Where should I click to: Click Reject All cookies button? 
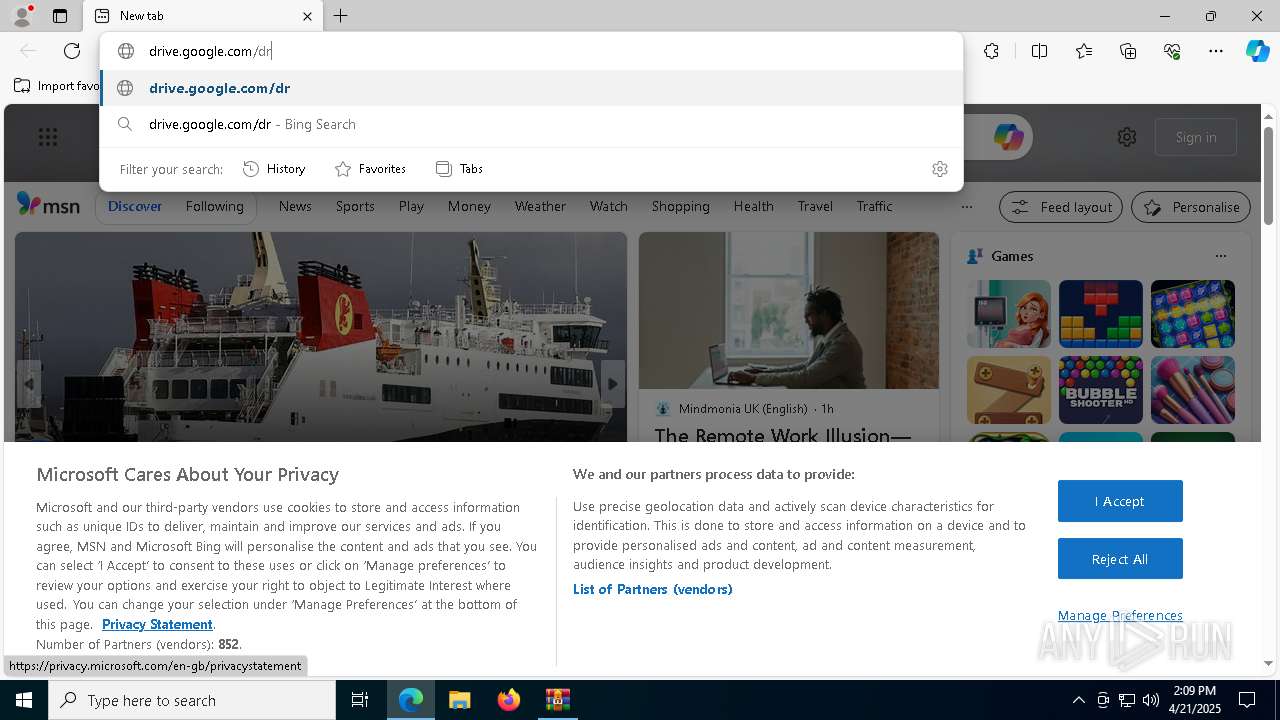pos(1120,559)
